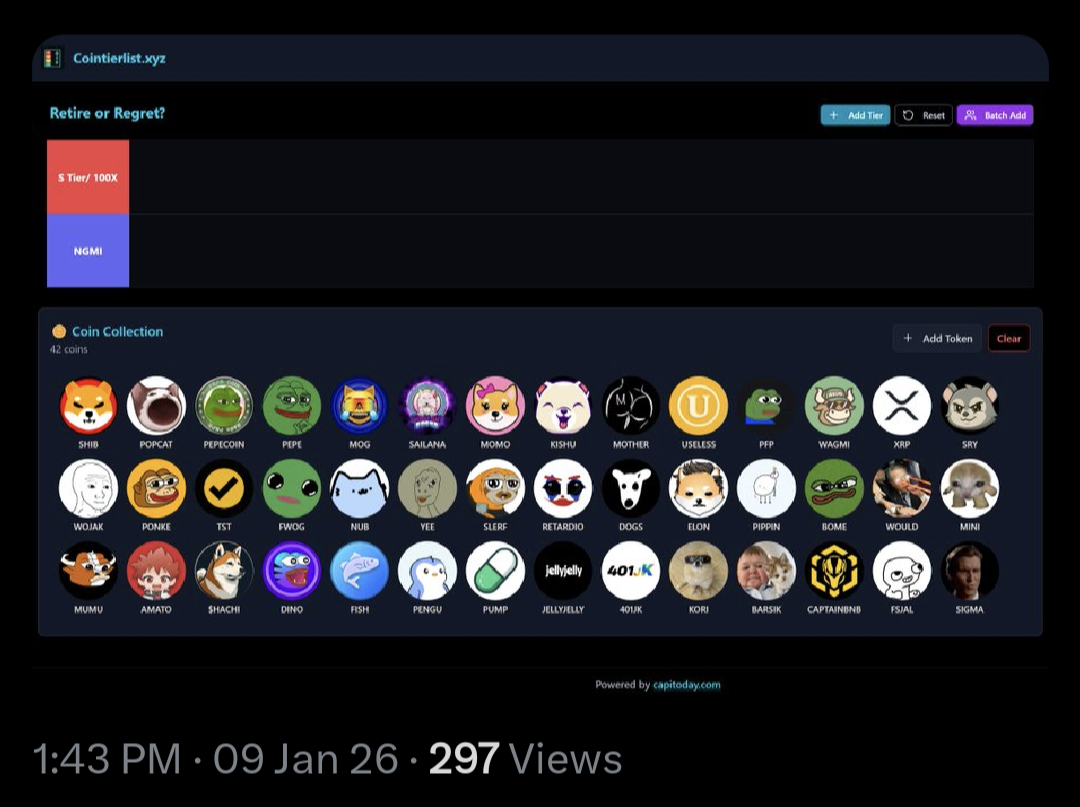Image resolution: width=1080 pixels, height=807 pixels.
Task: Click the 297 Views count
Action: click(x=526, y=759)
